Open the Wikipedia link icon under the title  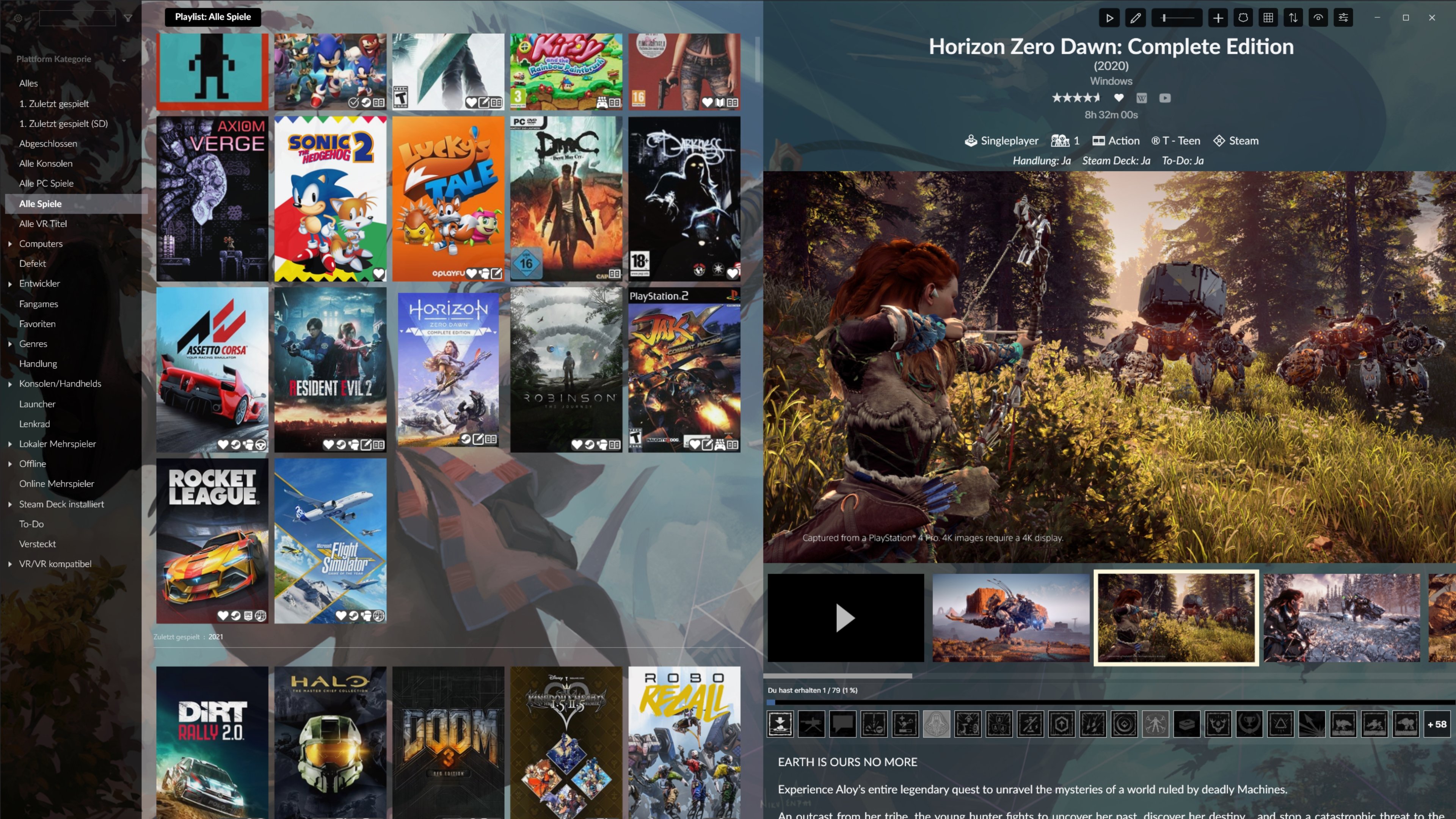pos(1142,98)
